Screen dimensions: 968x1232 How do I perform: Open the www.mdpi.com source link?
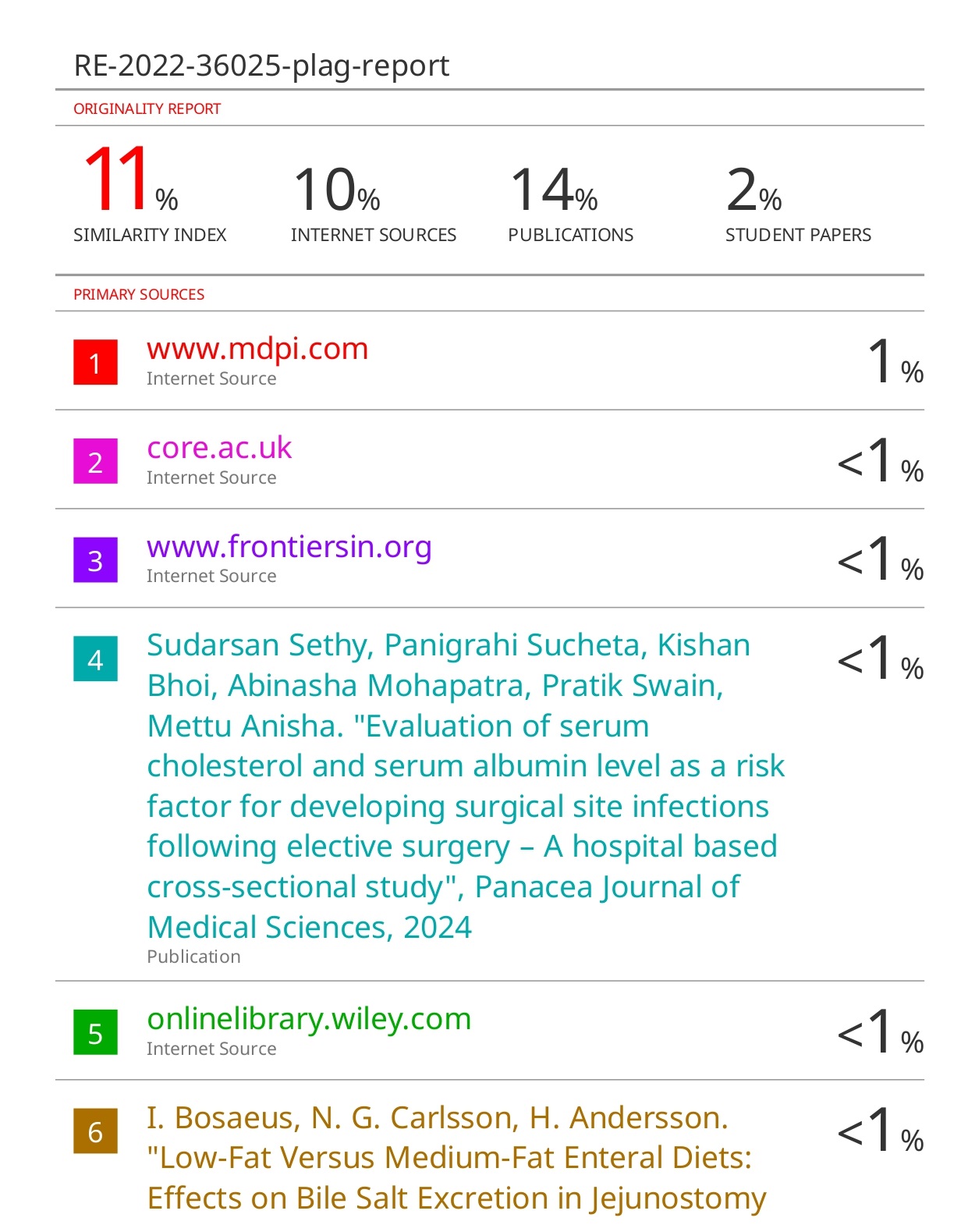tap(257, 349)
